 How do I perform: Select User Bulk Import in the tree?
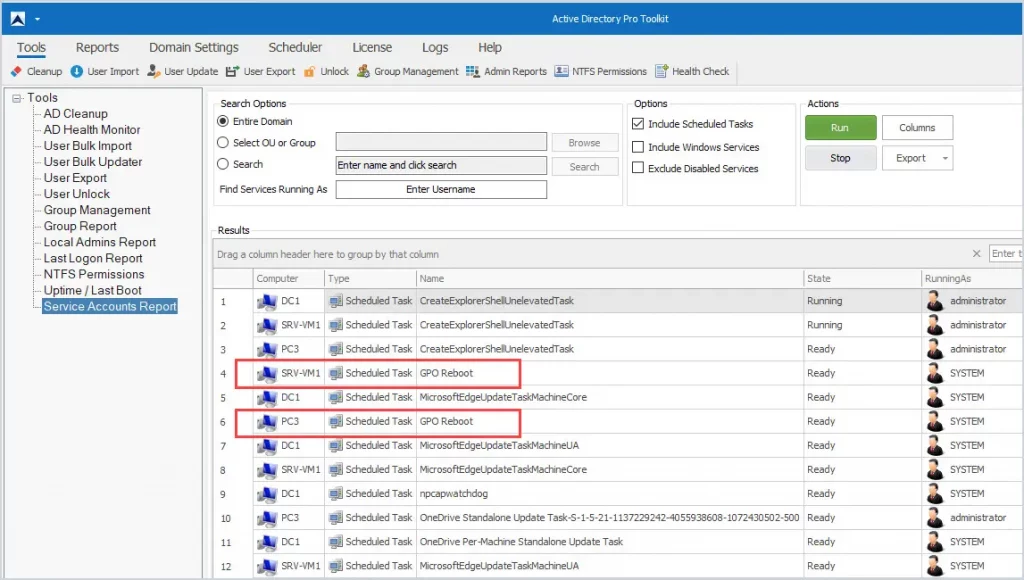pos(88,146)
